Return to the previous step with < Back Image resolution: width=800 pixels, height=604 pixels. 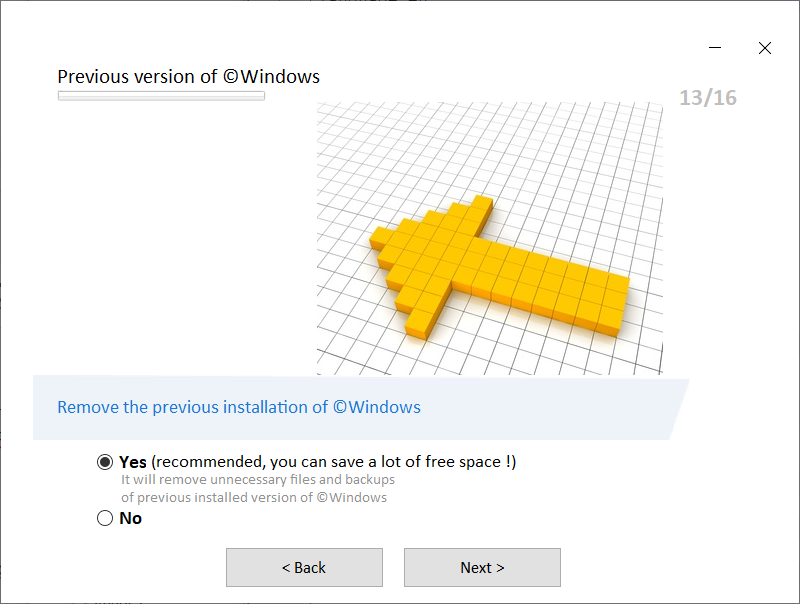click(304, 567)
